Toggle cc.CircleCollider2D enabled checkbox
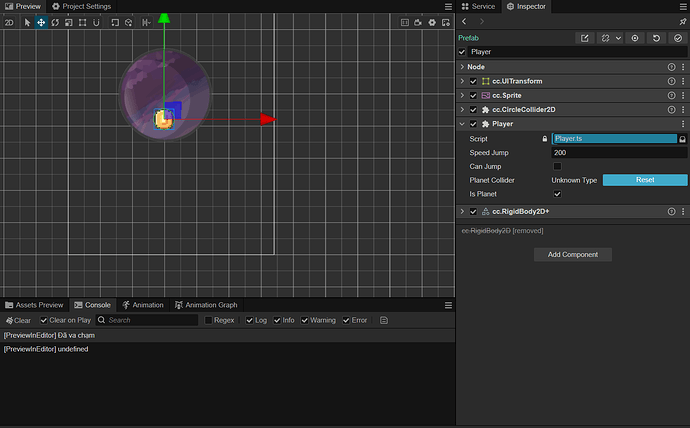Viewport: 690px width, 428px height. pos(473,110)
